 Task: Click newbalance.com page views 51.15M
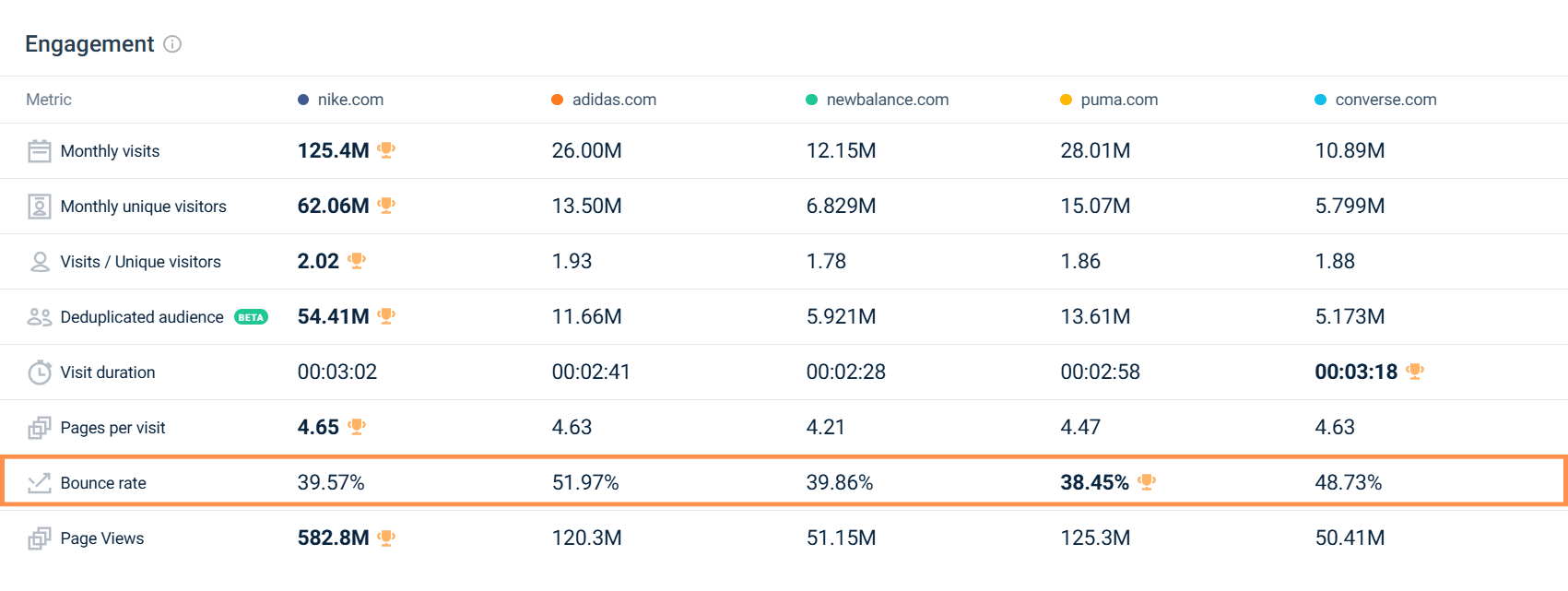[x=841, y=538]
